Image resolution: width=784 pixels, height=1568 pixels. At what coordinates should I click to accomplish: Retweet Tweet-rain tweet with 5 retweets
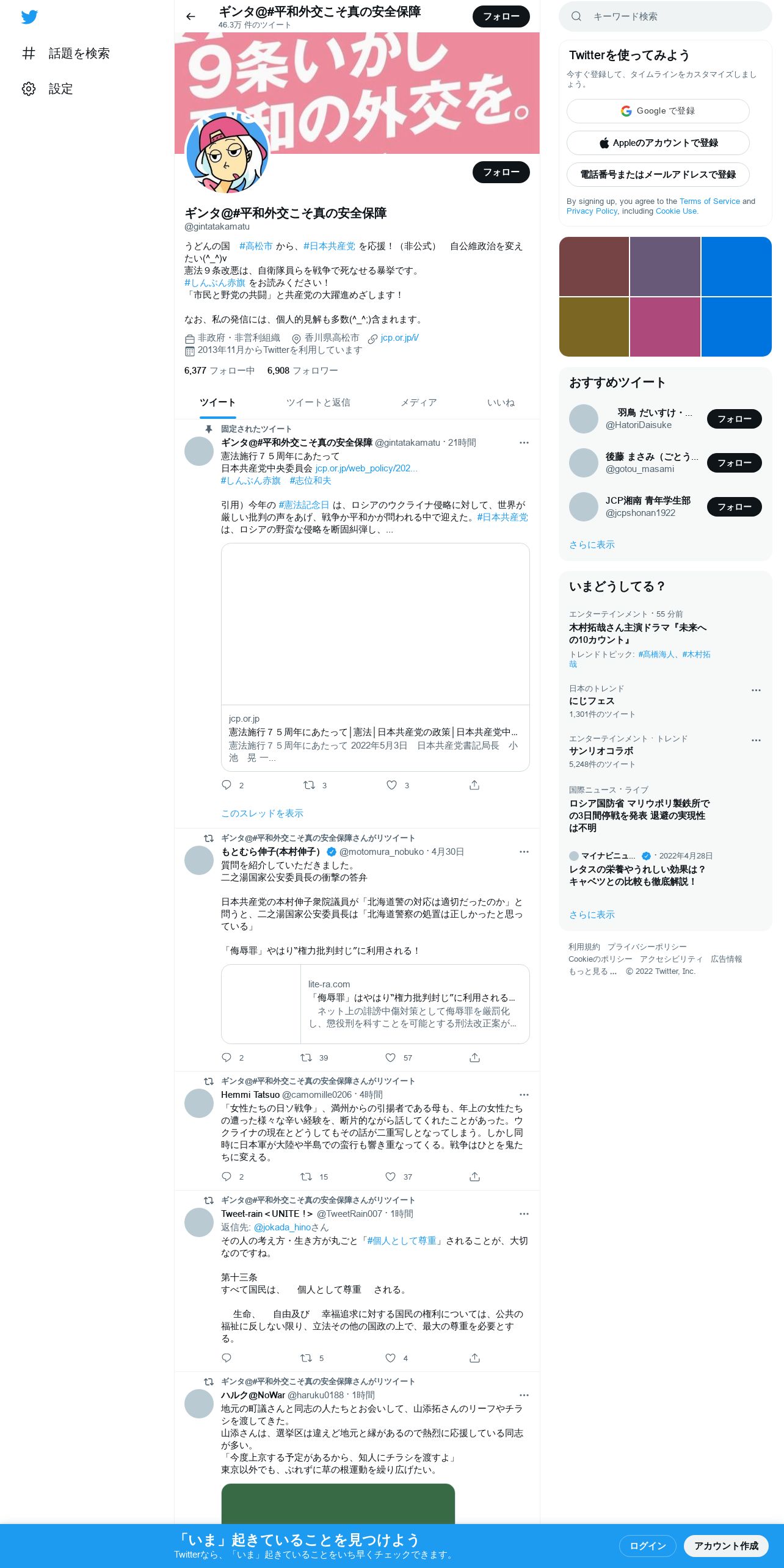(306, 1358)
